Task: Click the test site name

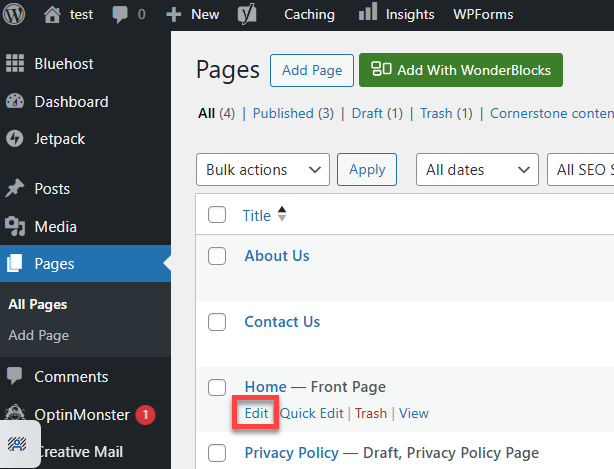Action: (81, 14)
